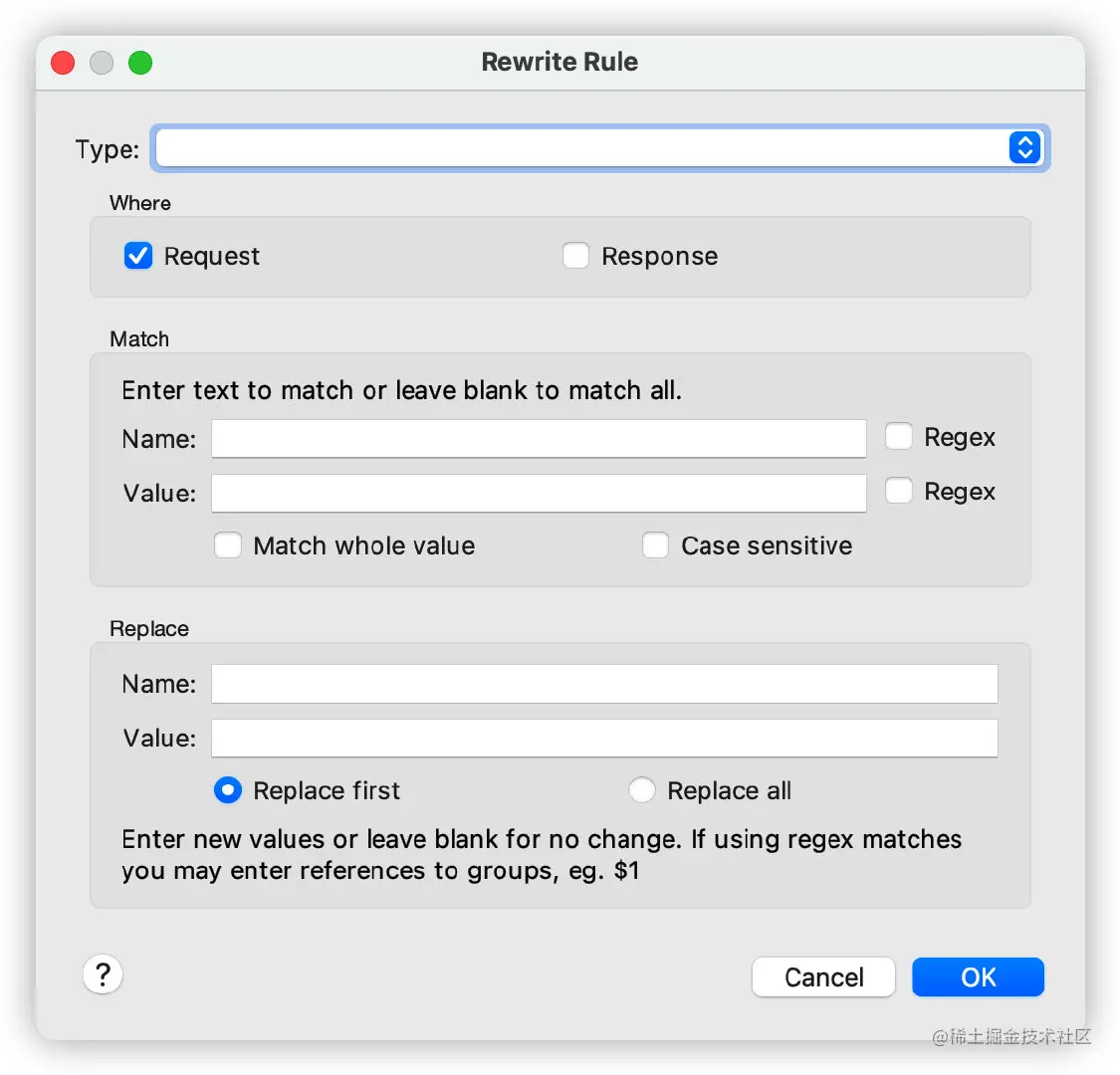Enable the Response checkbox

[x=575, y=256]
